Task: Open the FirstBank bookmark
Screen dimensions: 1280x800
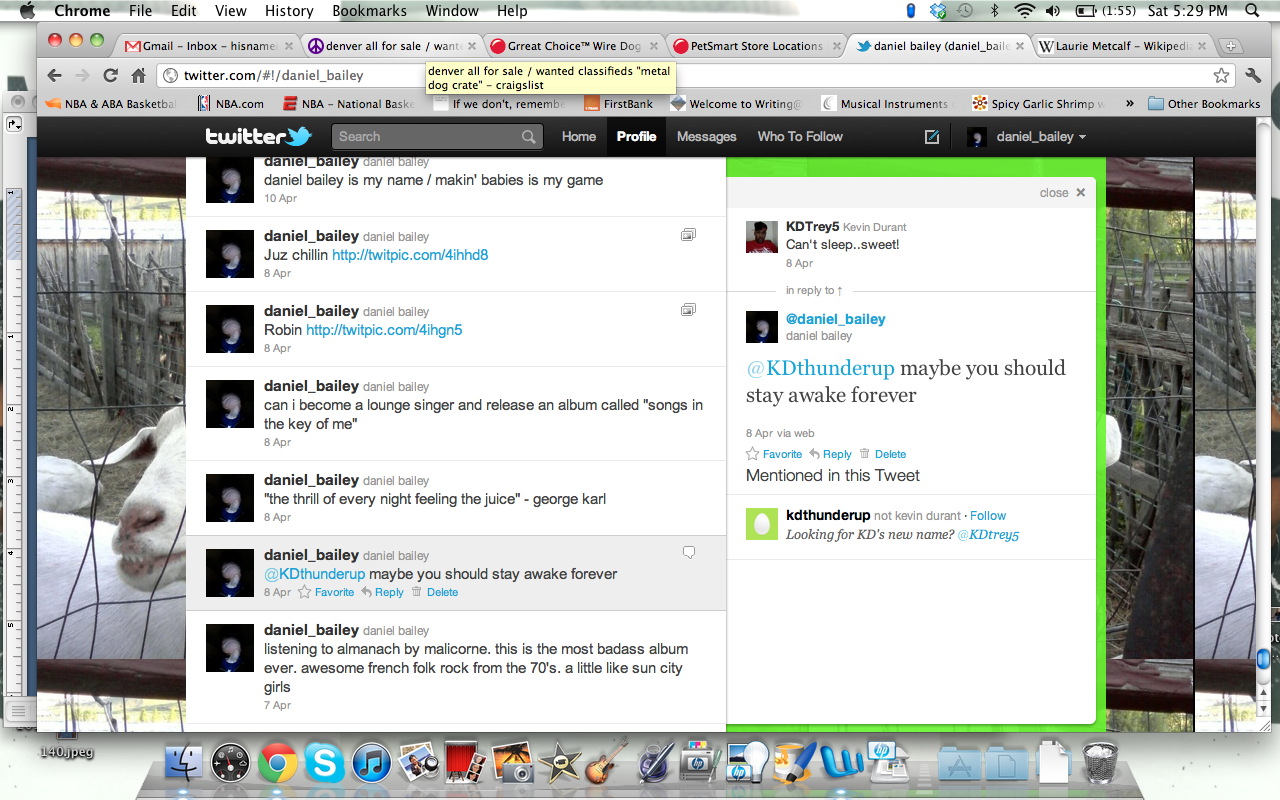Action: [618, 104]
